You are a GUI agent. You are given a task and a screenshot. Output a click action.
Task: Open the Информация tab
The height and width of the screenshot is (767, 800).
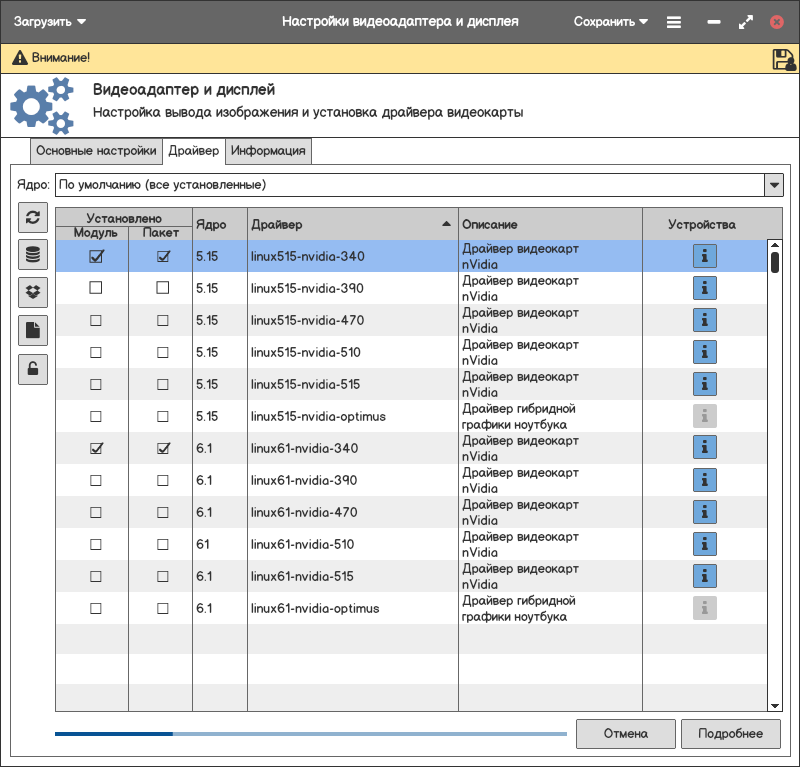268,151
